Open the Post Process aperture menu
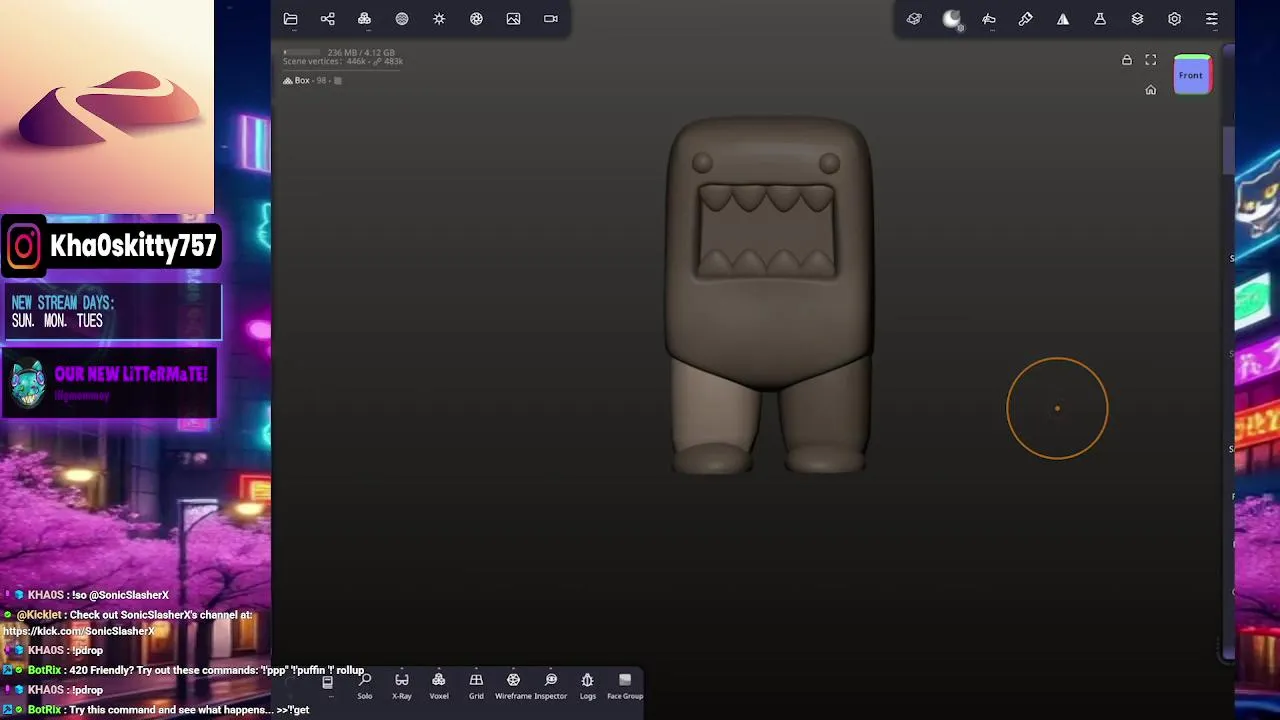This screenshot has height=720, width=1280. [476, 19]
